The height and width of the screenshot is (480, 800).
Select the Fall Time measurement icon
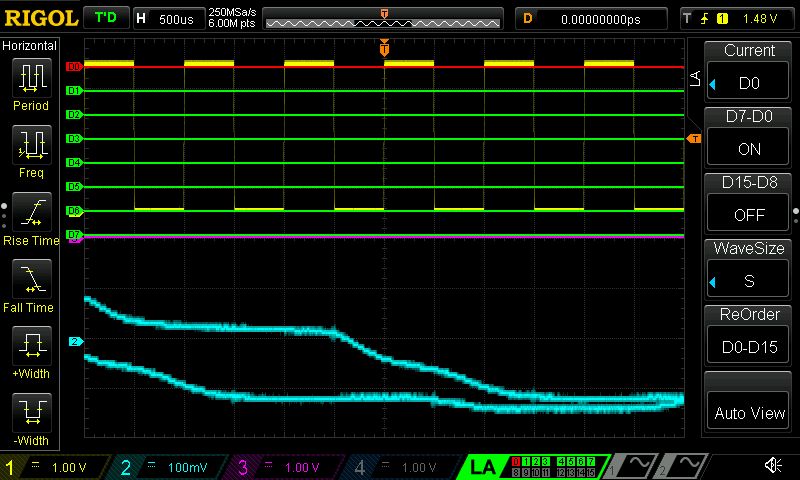[32, 279]
